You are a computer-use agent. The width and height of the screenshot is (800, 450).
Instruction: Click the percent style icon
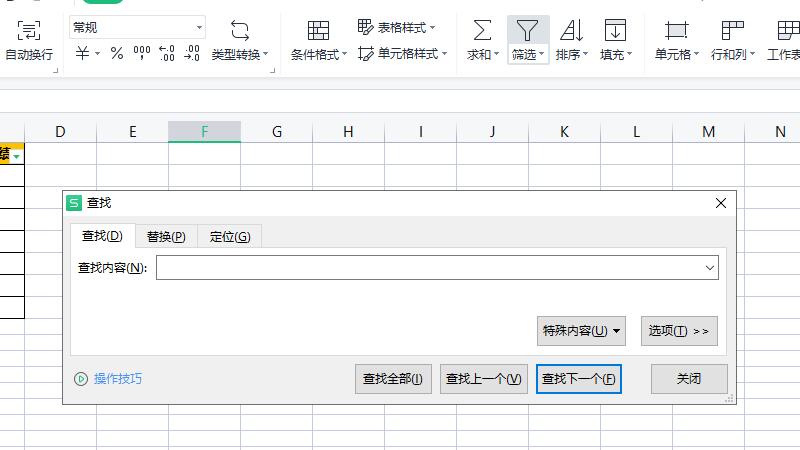coord(117,54)
